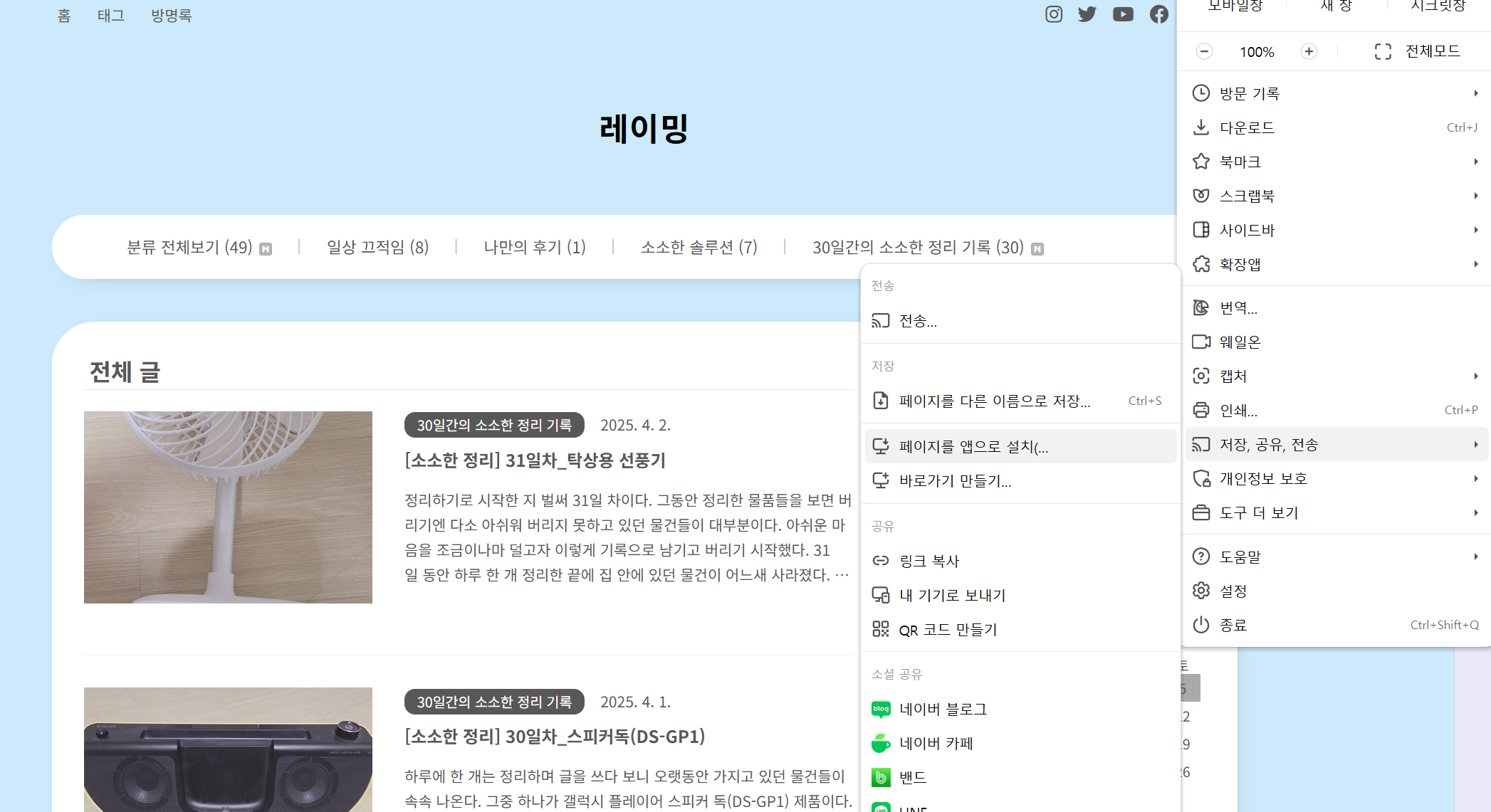This screenshot has width=1491, height=812.
Task: Select 바로가기 만들기 entry
Action: [1020, 480]
